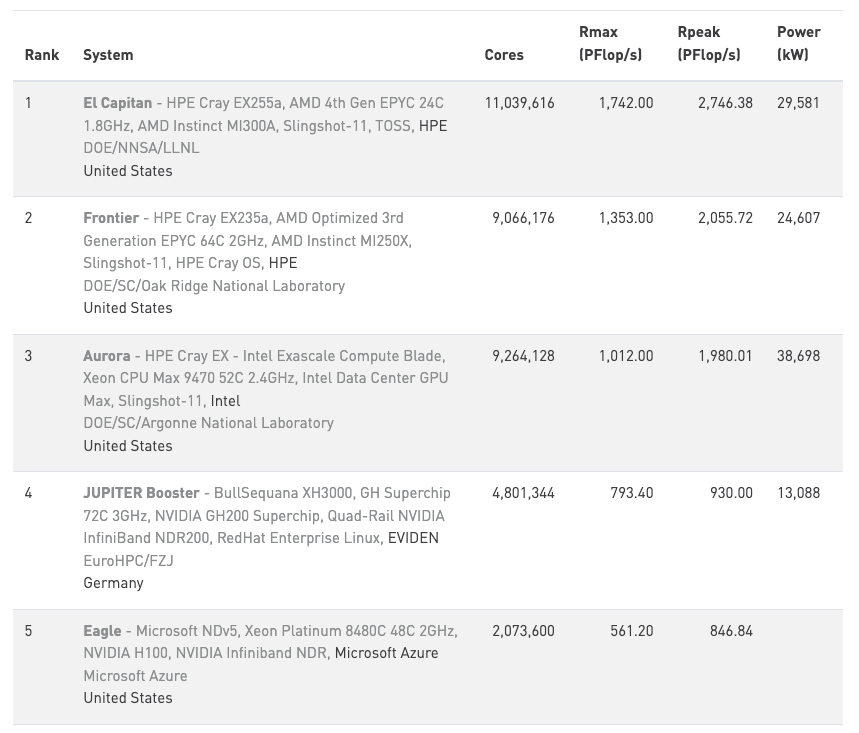Click the Power (kW) column header
Image resolution: width=859 pixels, height=733 pixels.
coord(798,44)
